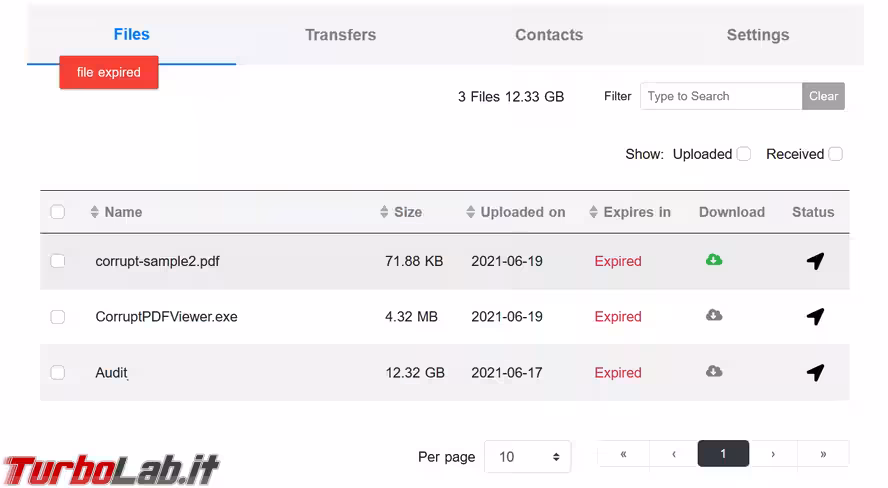Sort files by Size column arrows
888x488 pixels.
point(384,212)
